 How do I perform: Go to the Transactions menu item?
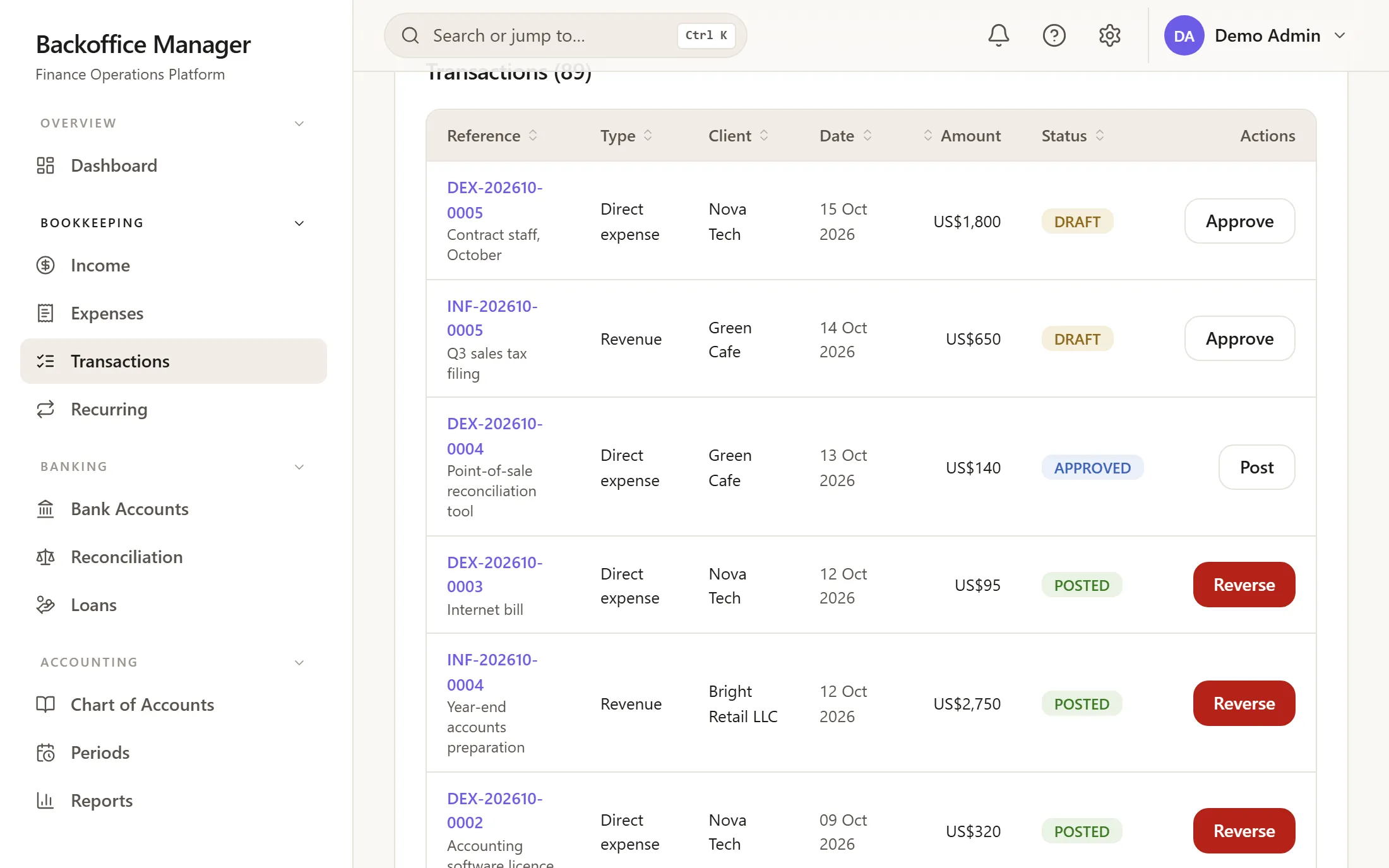pyautogui.click(x=174, y=361)
